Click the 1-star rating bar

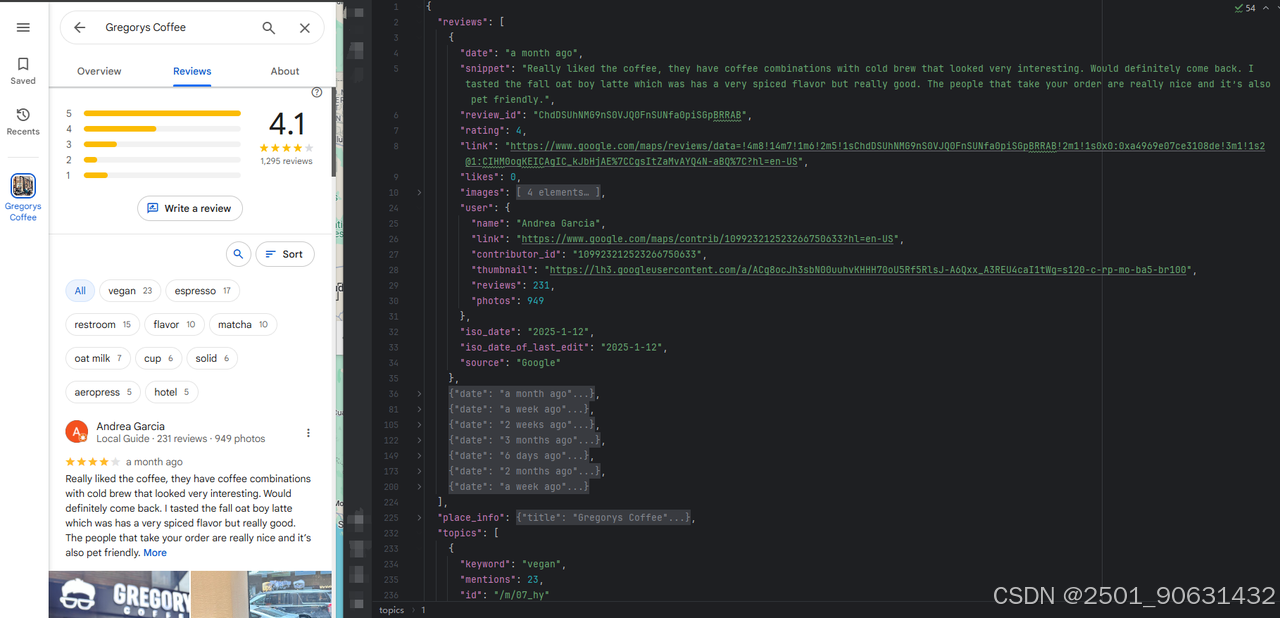162,175
